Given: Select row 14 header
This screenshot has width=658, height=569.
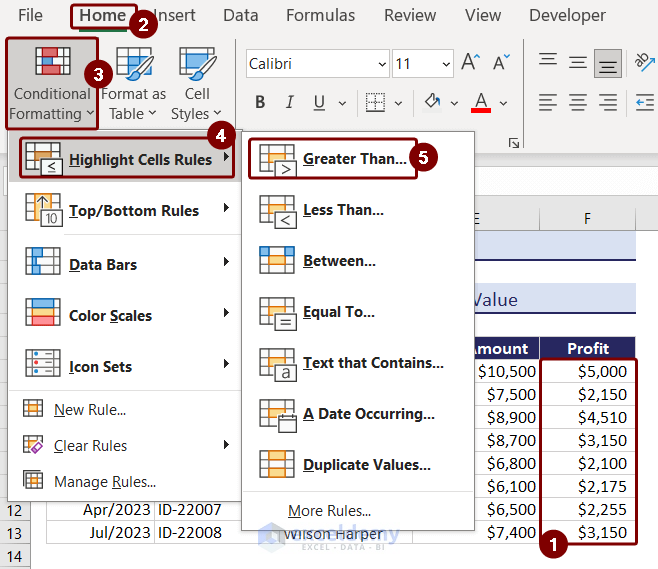Looking at the screenshot, I should point(15,556).
